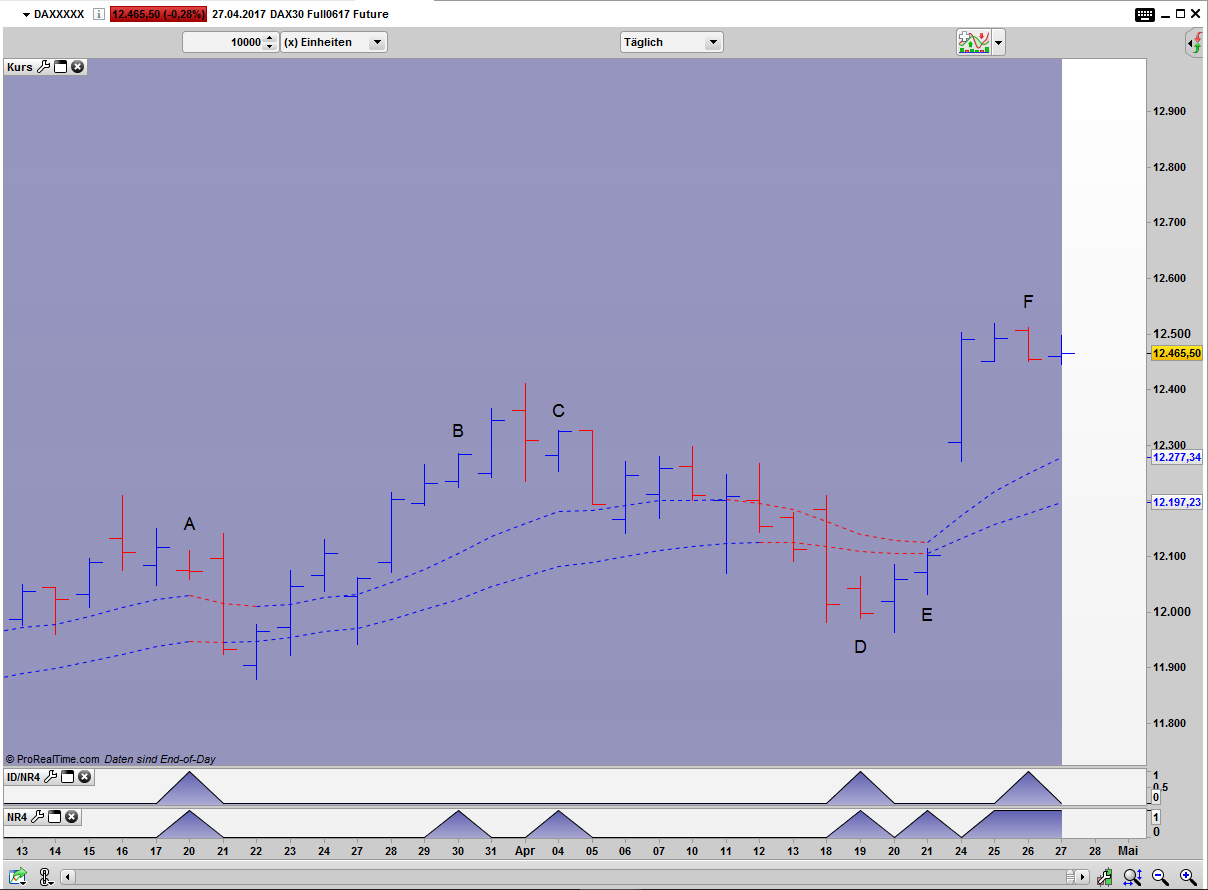1208x890 pixels.
Task: Click the export chart icon at bottom left
Action: pyautogui.click(x=17, y=877)
